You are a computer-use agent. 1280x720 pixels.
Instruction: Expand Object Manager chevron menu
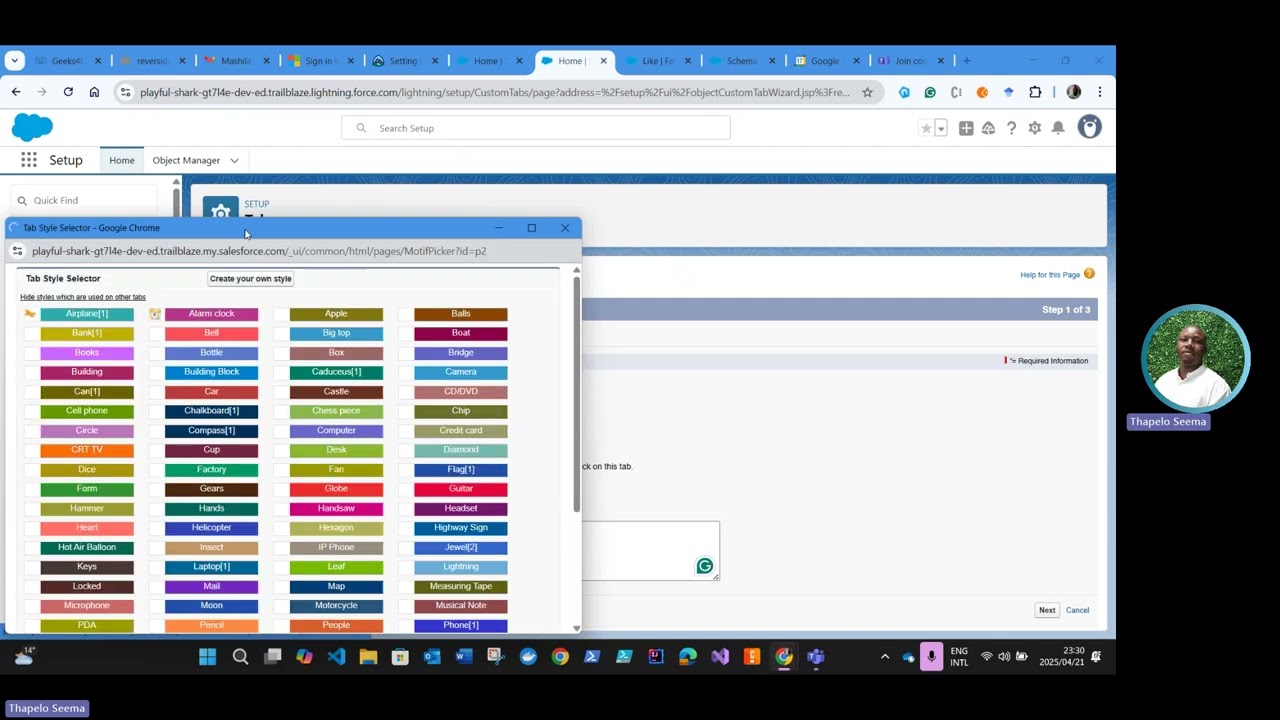click(x=234, y=160)
